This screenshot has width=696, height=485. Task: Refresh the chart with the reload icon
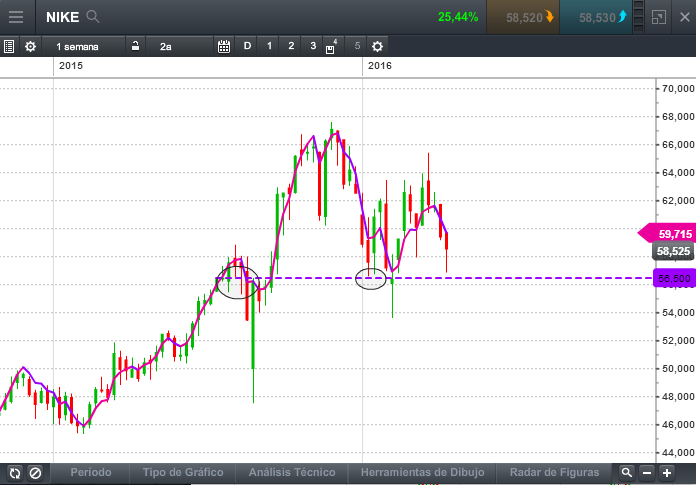15,473
